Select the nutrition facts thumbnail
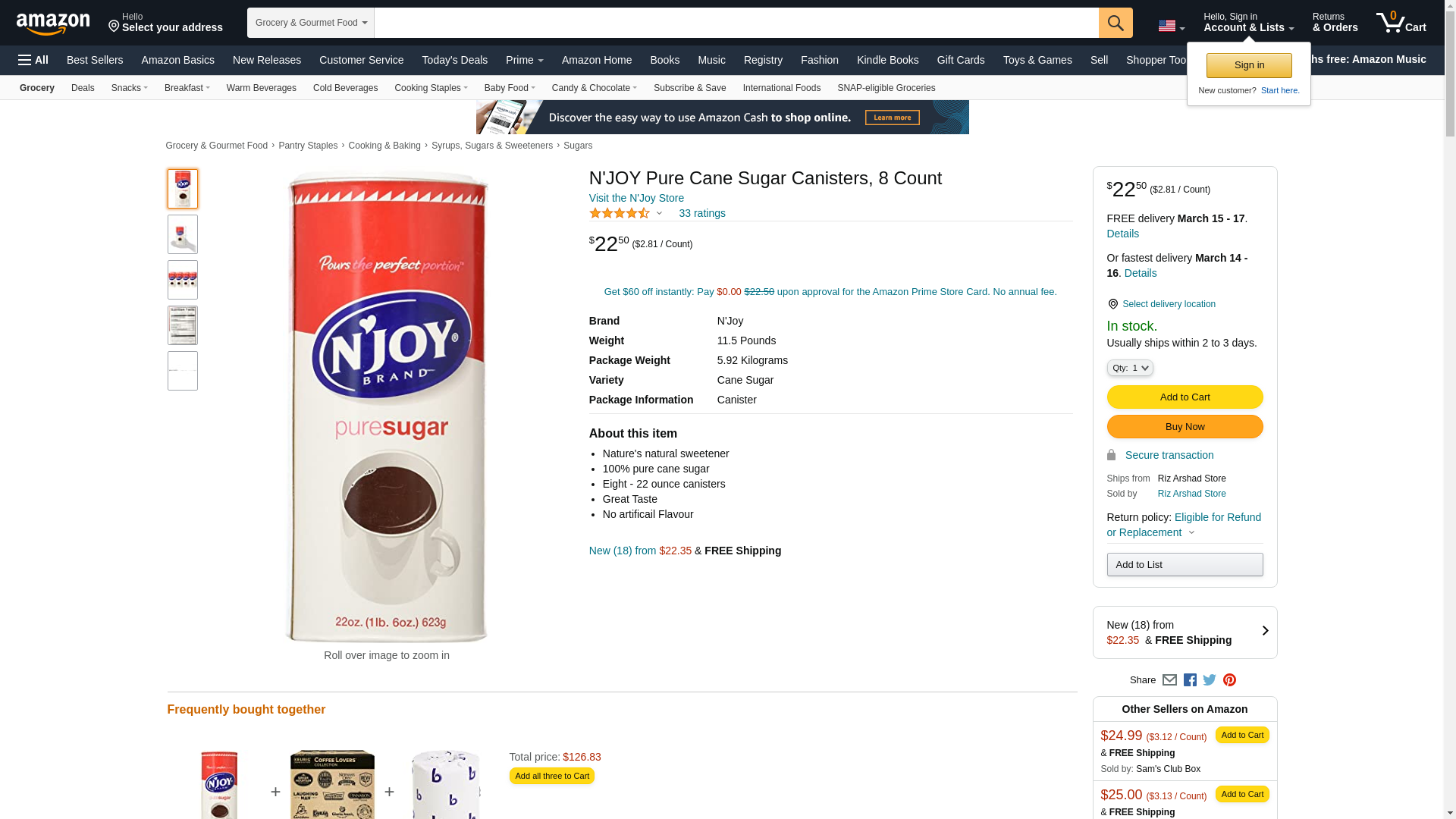The height and width of the screenshot is (819, 1456). pyautogui.click(x=183, y=325)
